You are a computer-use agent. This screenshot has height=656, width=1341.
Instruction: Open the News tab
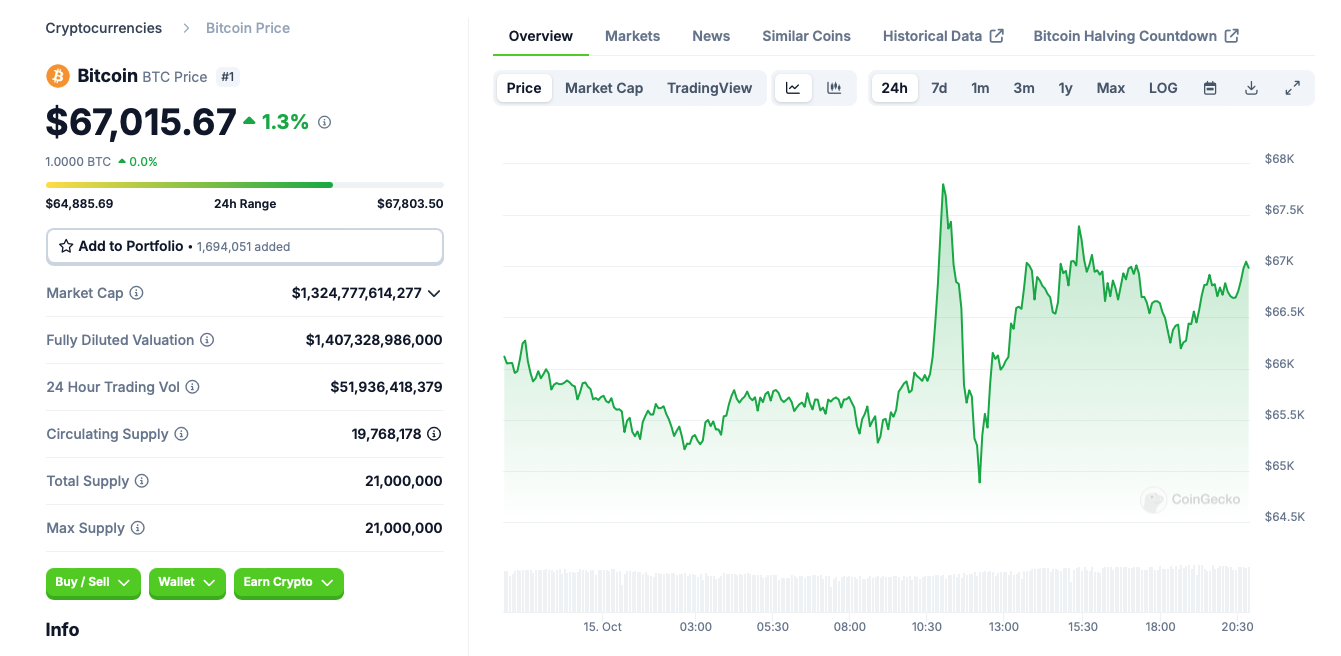tap(711, 35)
